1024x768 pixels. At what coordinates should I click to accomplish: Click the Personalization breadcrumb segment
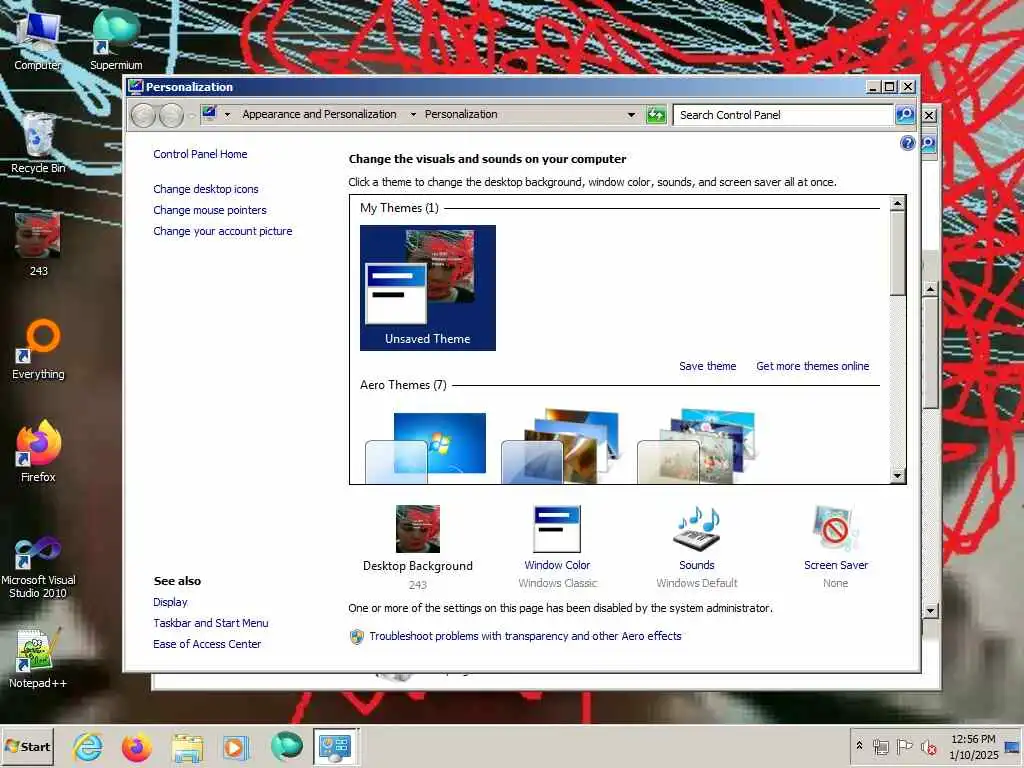pos(461,114)
